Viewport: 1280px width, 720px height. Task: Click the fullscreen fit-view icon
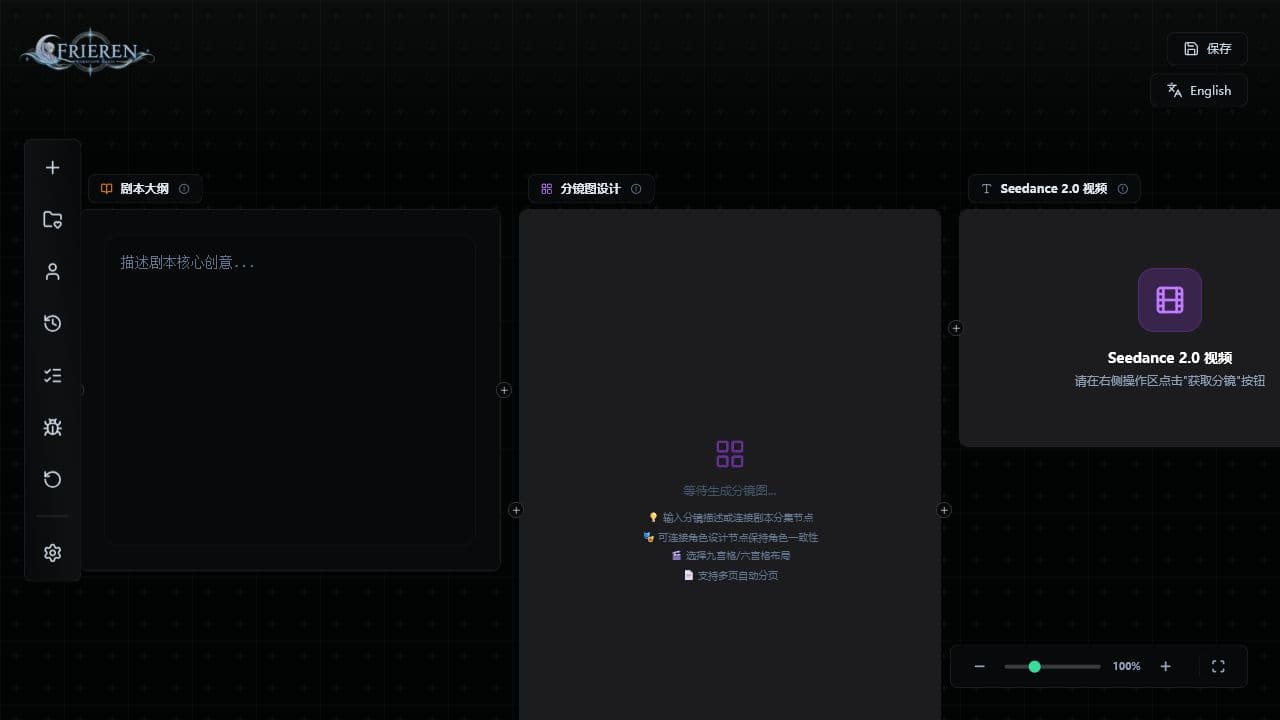click(x=1218, y=666)
